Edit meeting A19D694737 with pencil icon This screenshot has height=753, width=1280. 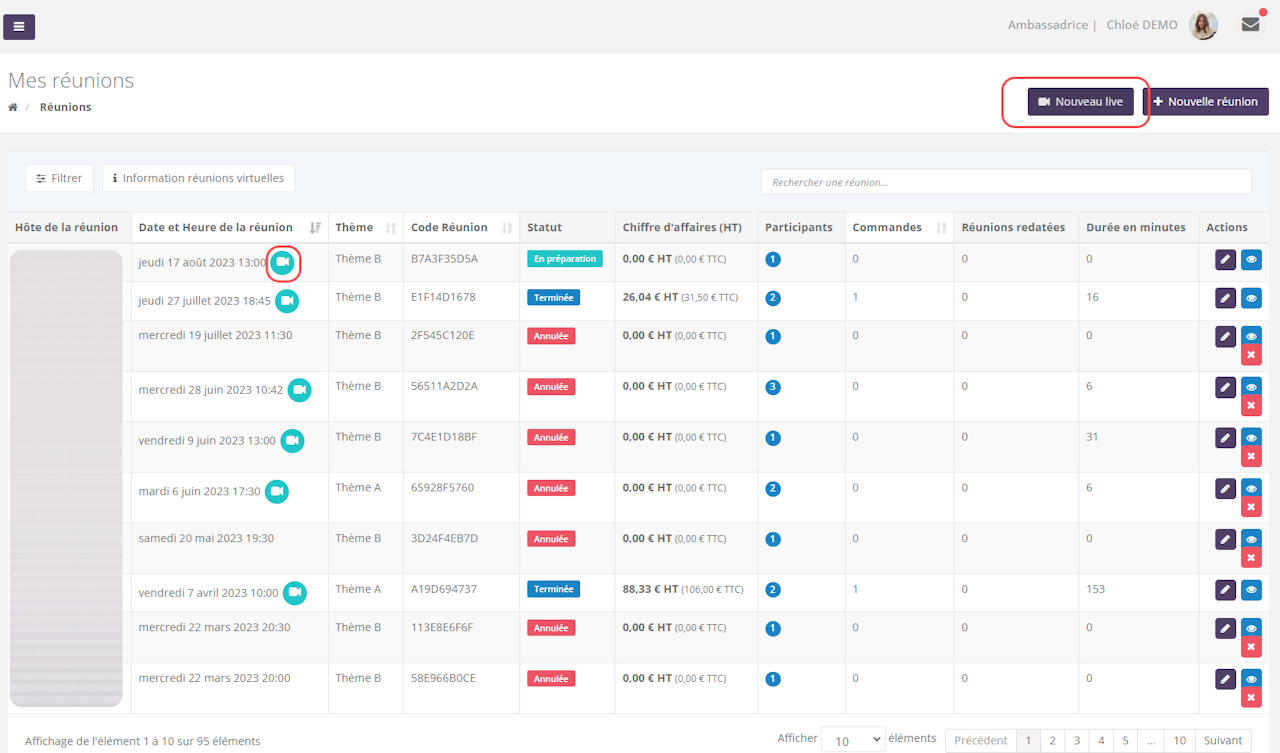(x=1225, y=590)
